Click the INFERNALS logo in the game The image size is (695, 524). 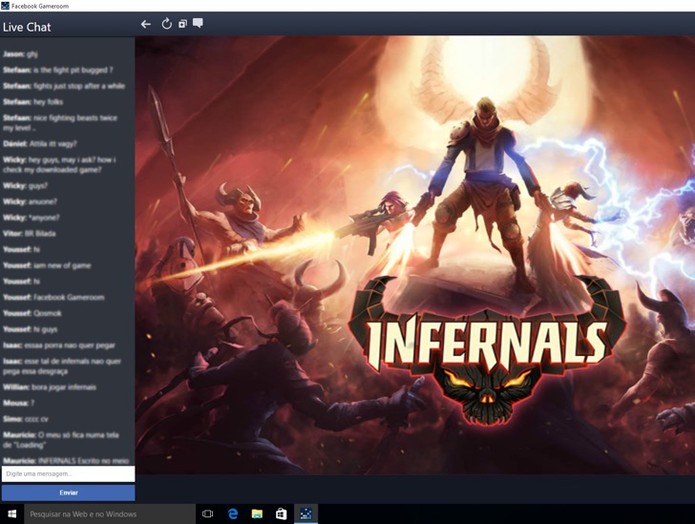coord(487,348)
